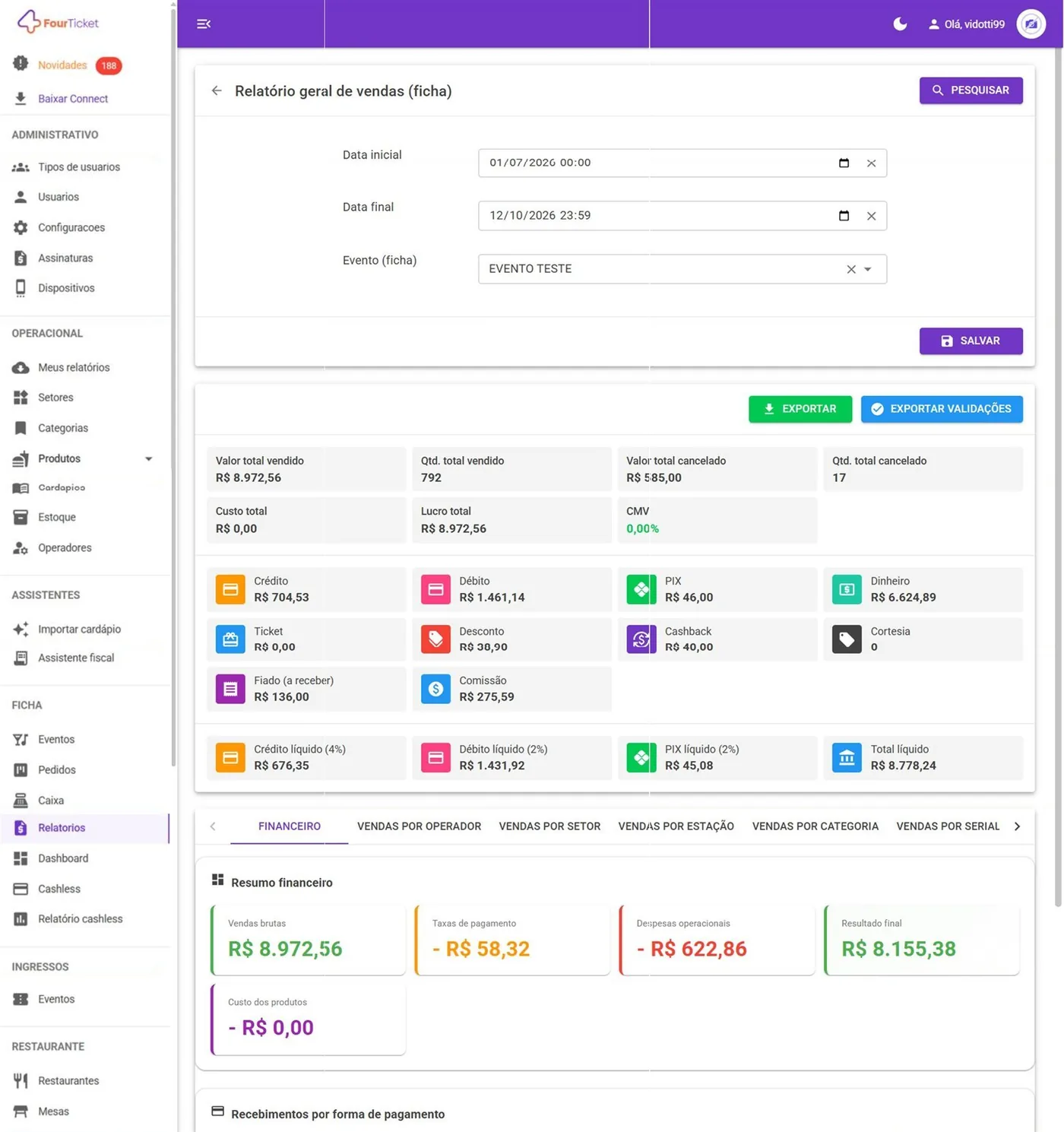The height and width of the screenshot is (1132, 1064).
Task: Expand the Produtos sidebar submenu
Action: 149,458
